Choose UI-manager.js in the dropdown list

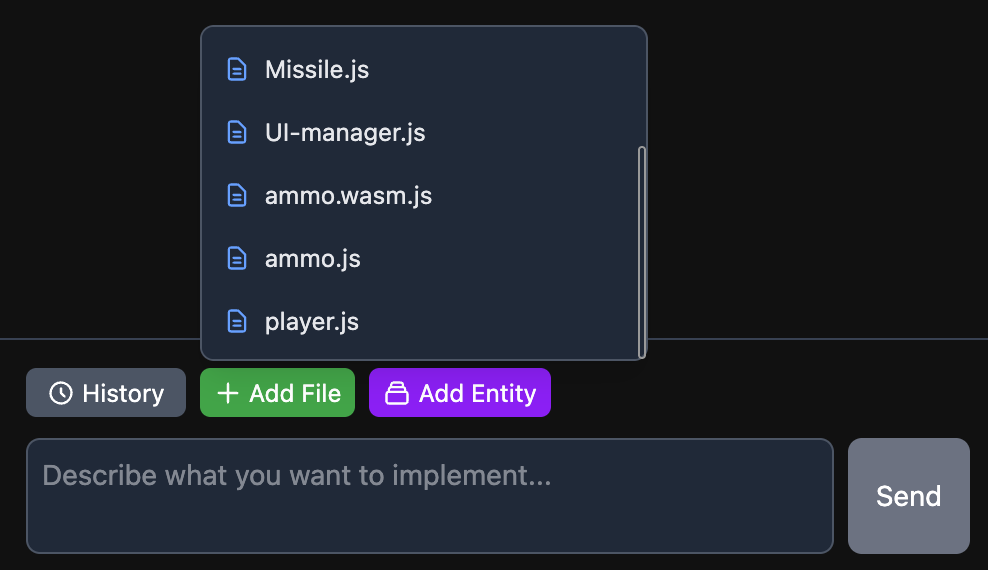coord(345,133)
